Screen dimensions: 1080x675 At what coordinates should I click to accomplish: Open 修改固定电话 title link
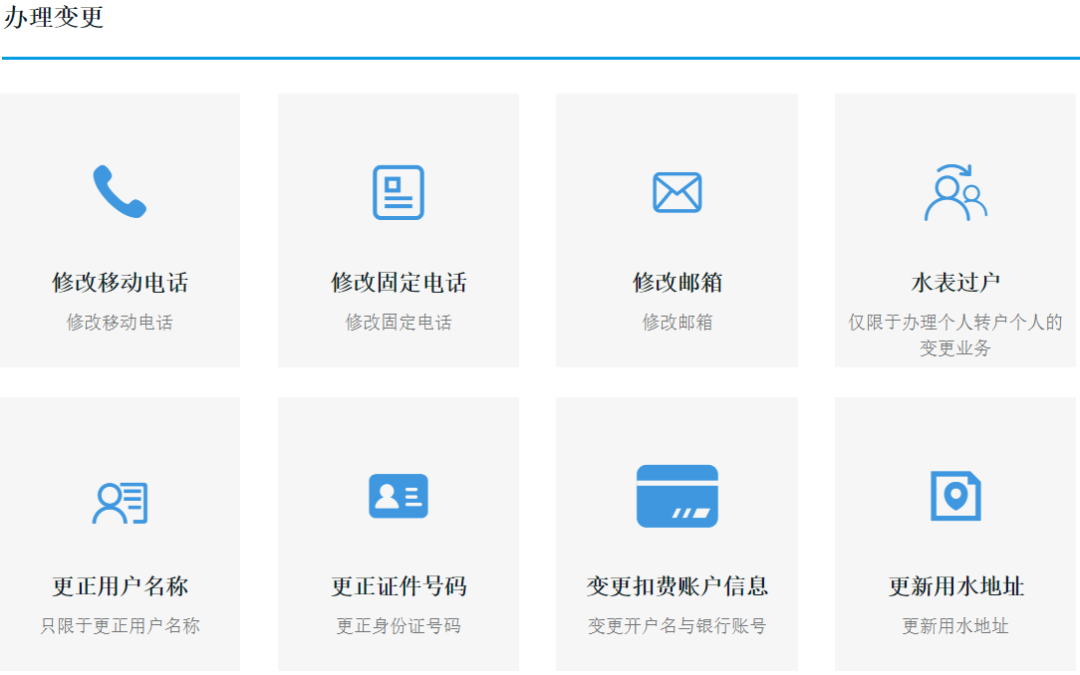[398, 283]
